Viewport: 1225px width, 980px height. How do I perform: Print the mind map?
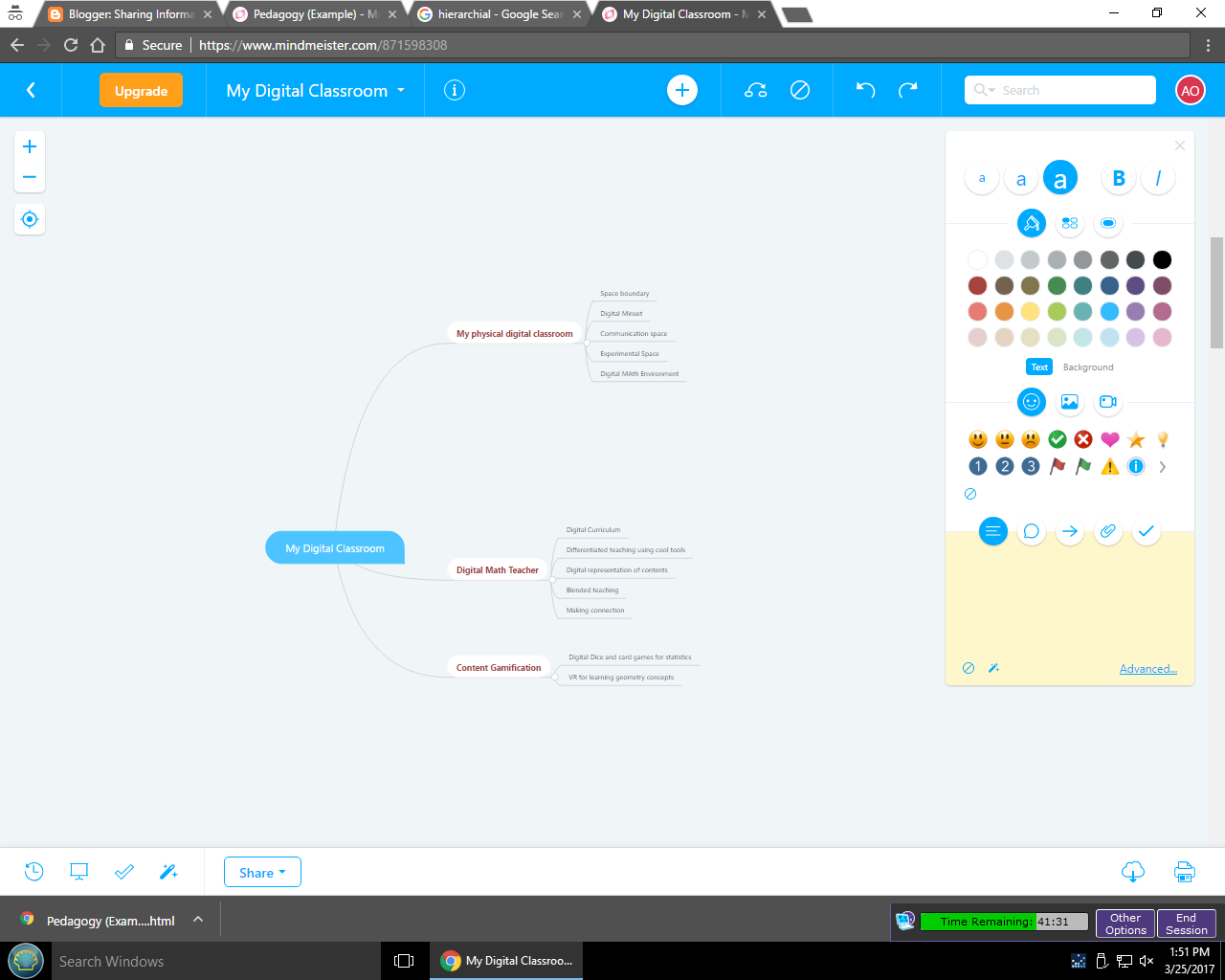[1185, 872]
